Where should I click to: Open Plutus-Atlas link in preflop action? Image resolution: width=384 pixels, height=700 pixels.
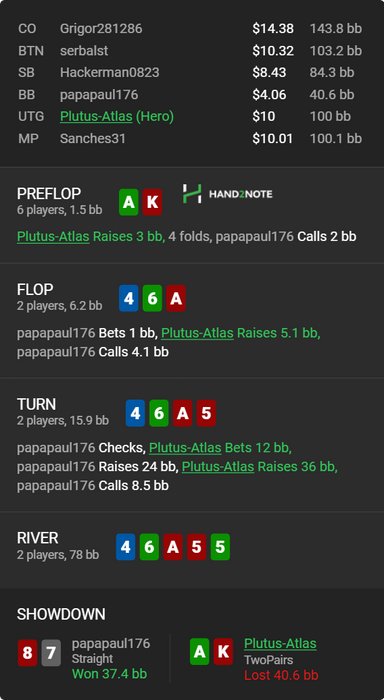pos(53,236)
